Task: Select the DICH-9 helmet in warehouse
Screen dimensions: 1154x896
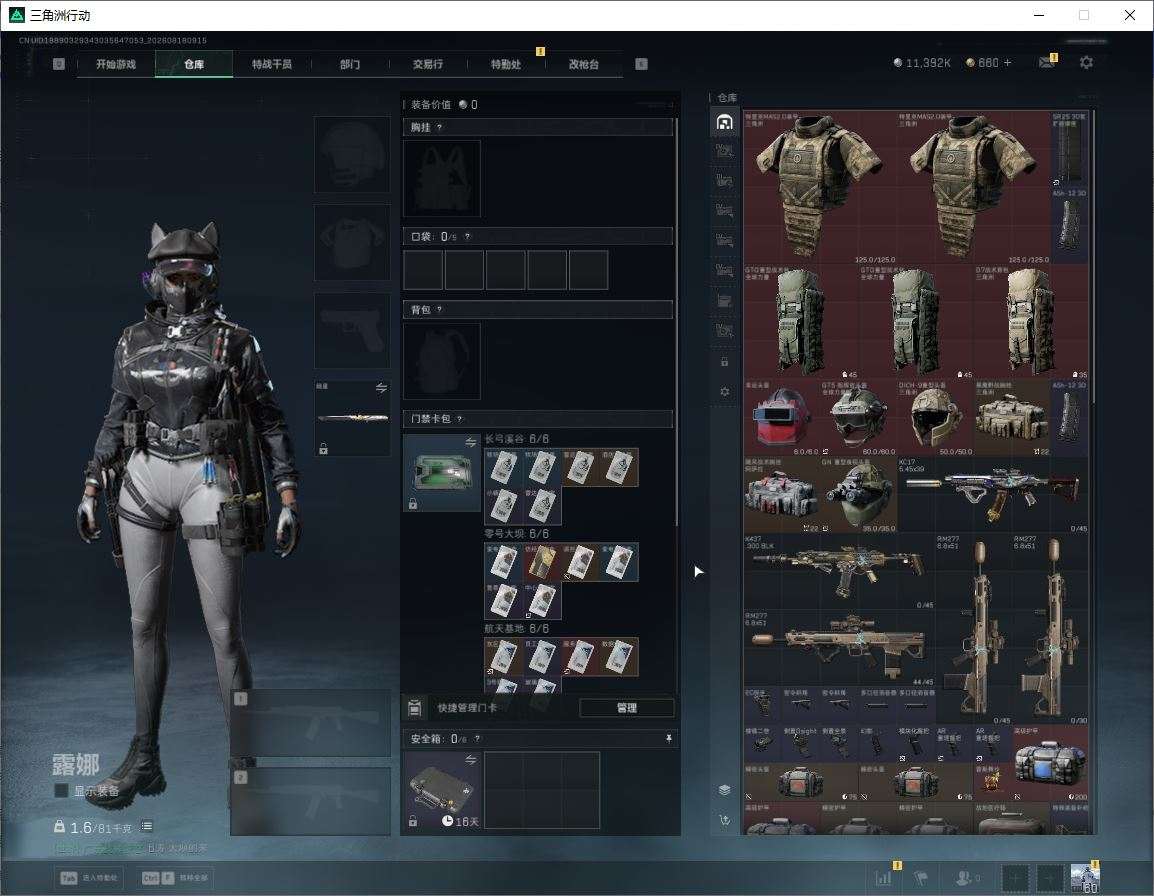Action: click(x=935, y=418)
